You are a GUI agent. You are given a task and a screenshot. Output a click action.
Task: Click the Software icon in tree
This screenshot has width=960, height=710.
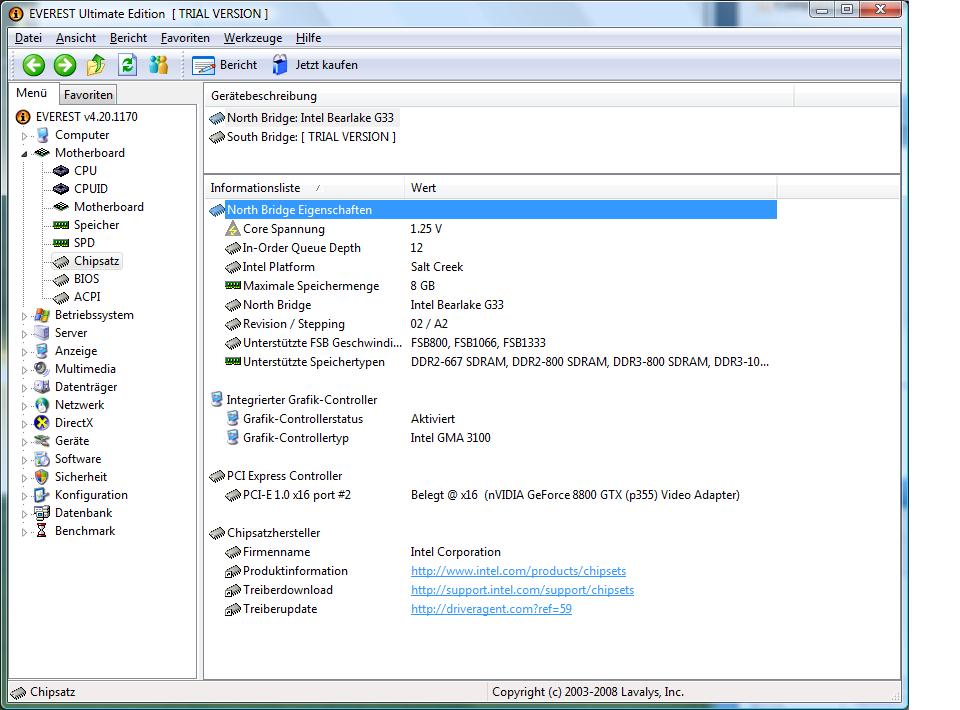tap(42, 458)
